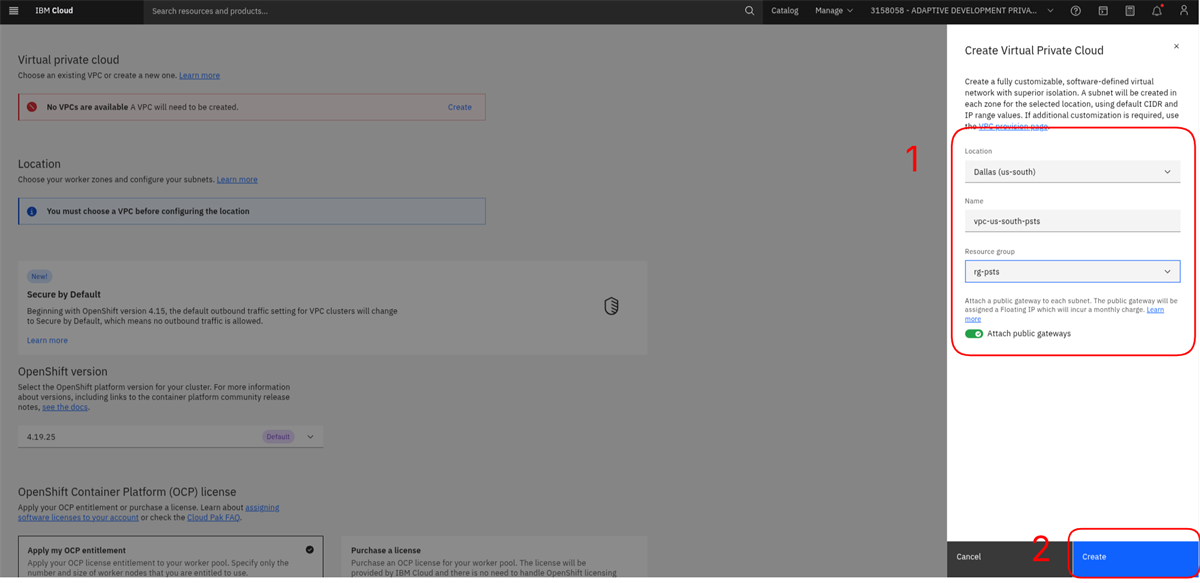Open the IBM Cloud Shell icon
The width and height of the screenshot is (1200, 583).
click(x=1103, y=11)
